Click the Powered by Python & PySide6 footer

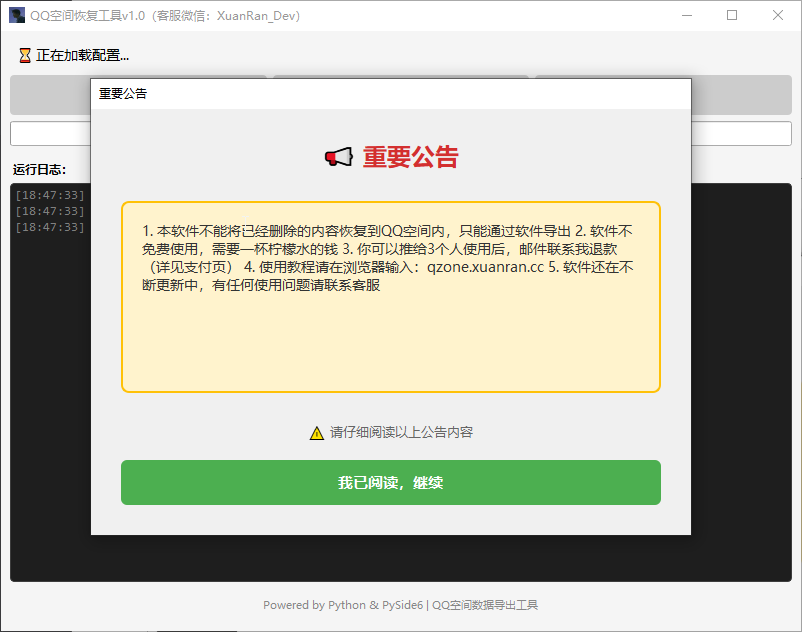(x=400, y=605)
